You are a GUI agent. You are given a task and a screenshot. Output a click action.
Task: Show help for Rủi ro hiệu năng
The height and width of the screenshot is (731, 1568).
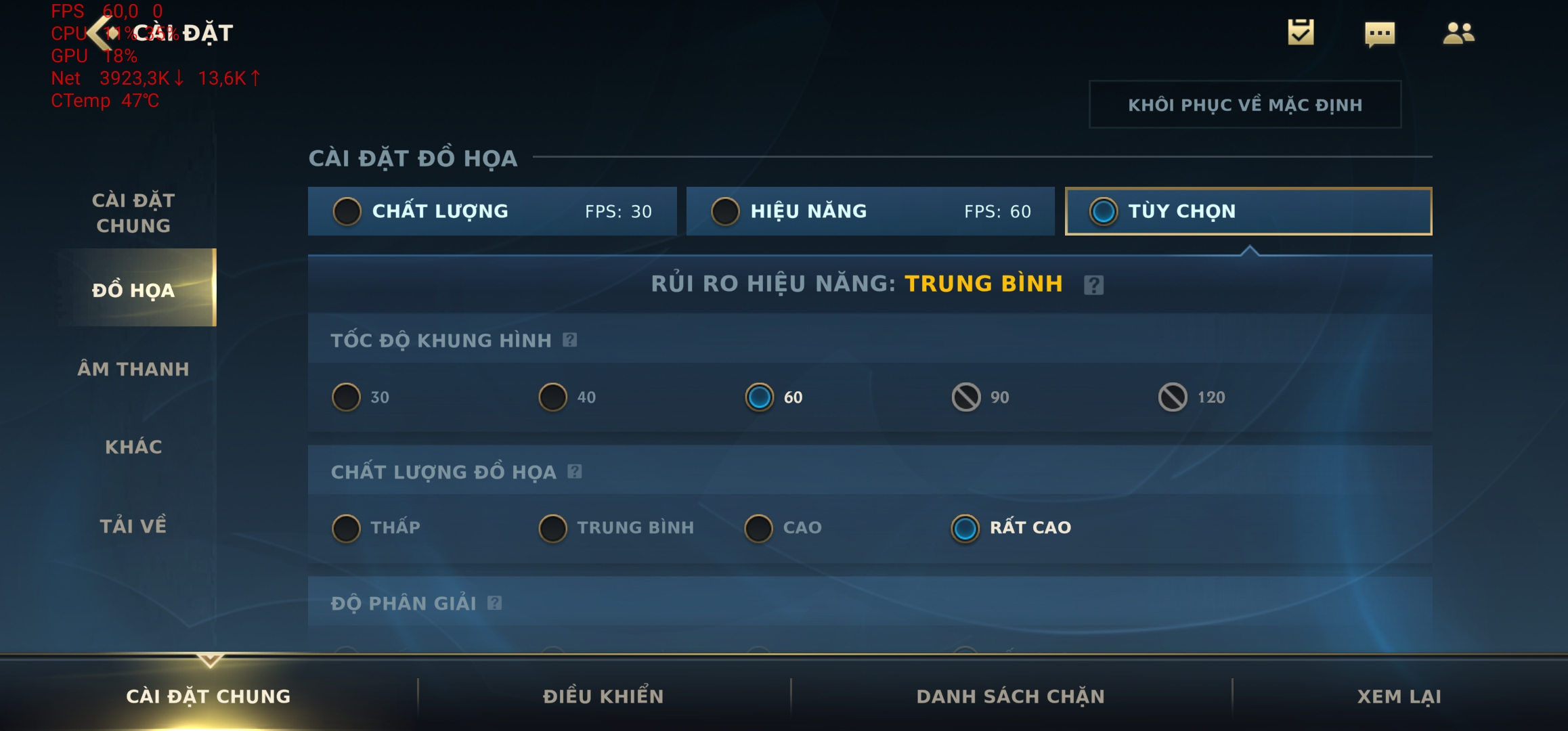coord(1093,285)
